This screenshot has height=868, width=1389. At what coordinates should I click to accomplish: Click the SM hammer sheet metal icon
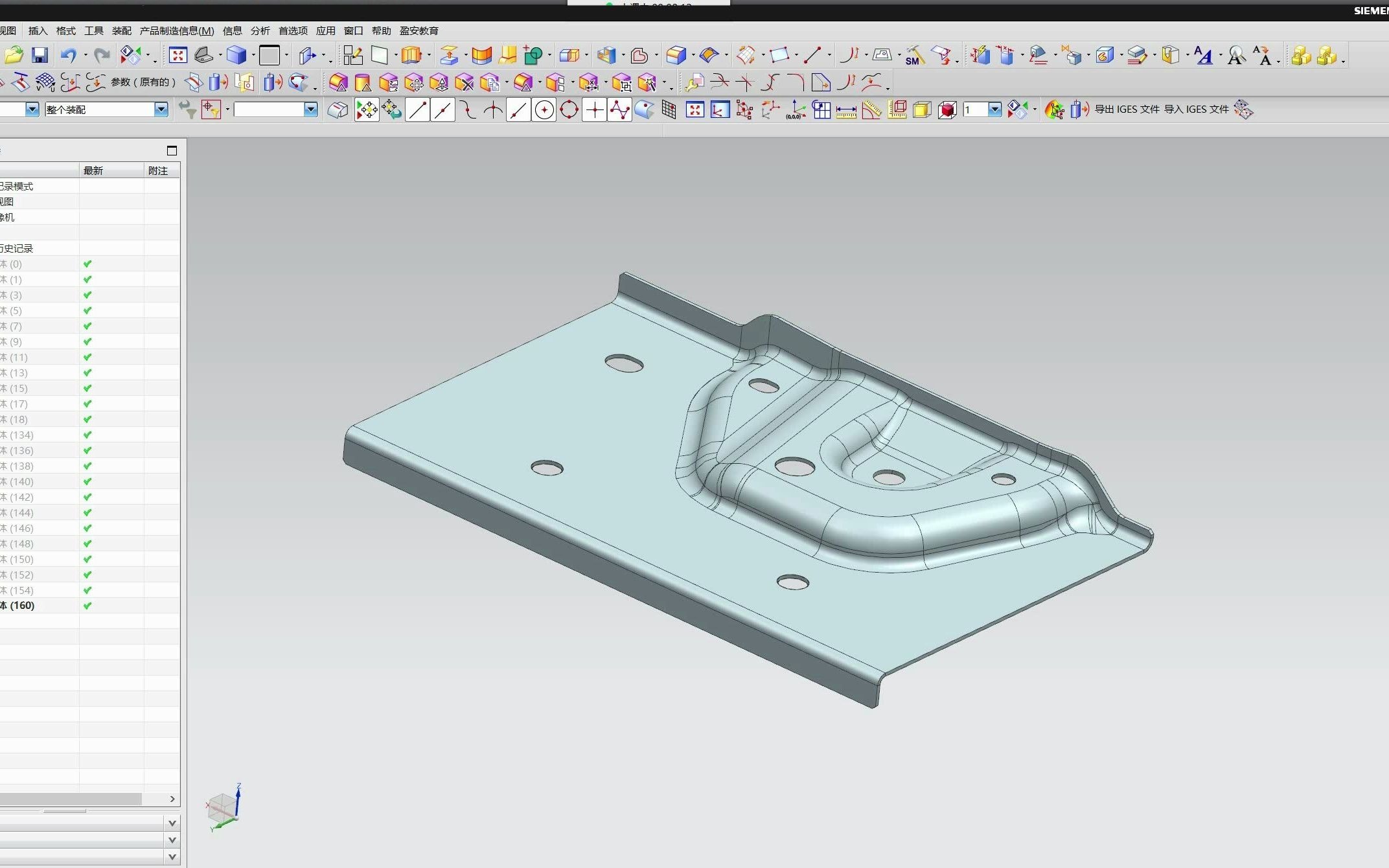pos(914,56)
